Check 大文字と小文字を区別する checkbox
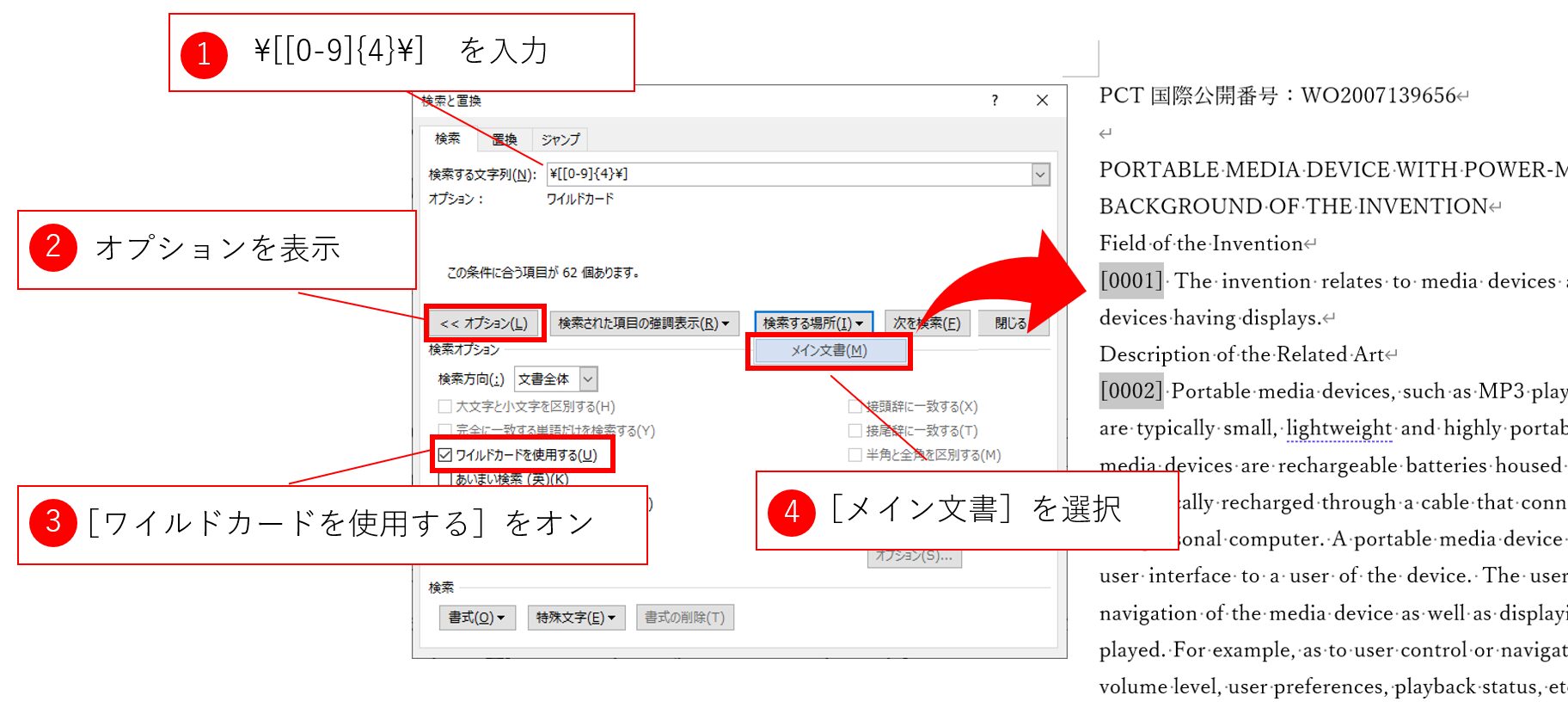Screen dimensions: 1568x720 click(445, 407)
